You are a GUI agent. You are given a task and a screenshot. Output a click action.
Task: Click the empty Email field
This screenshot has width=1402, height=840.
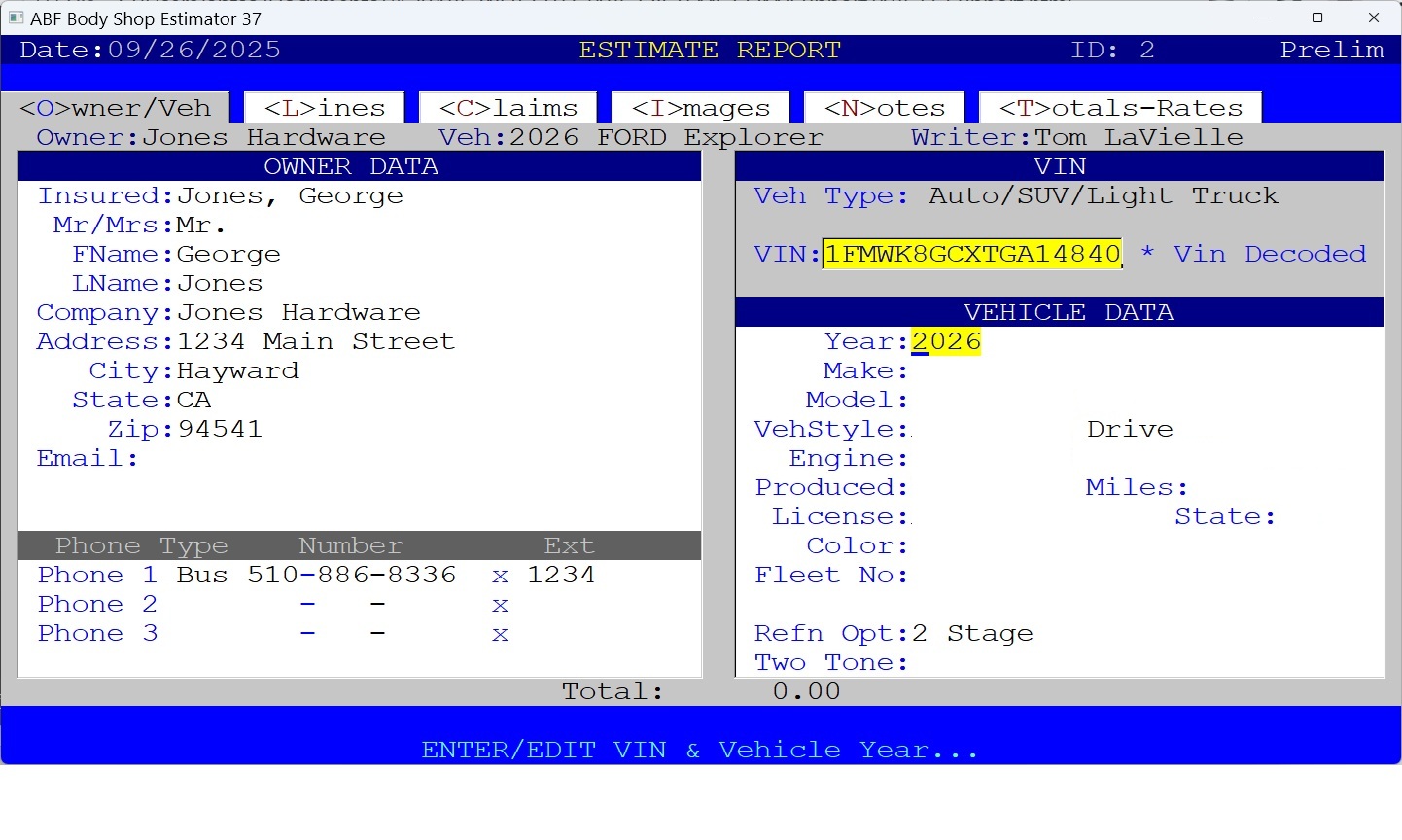tap(292, 458)
